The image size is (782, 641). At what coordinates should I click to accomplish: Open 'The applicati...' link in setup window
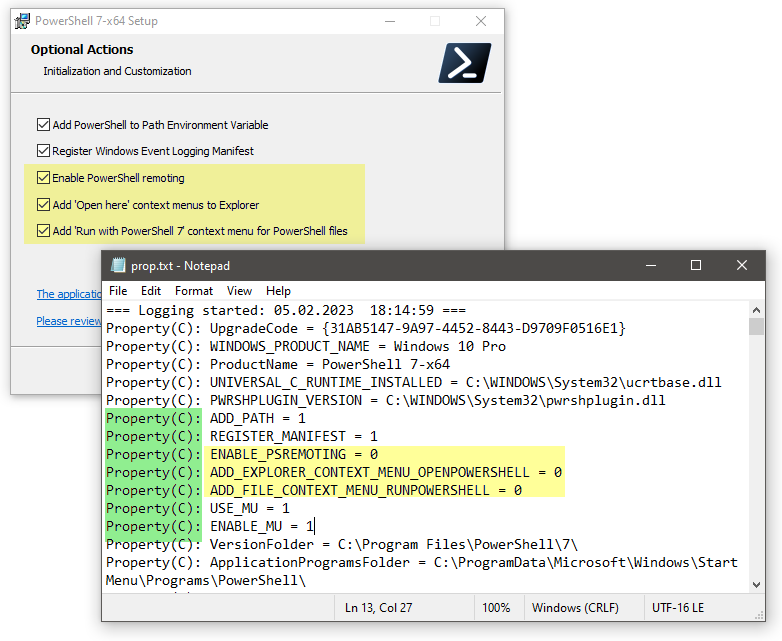pos(69,294)
